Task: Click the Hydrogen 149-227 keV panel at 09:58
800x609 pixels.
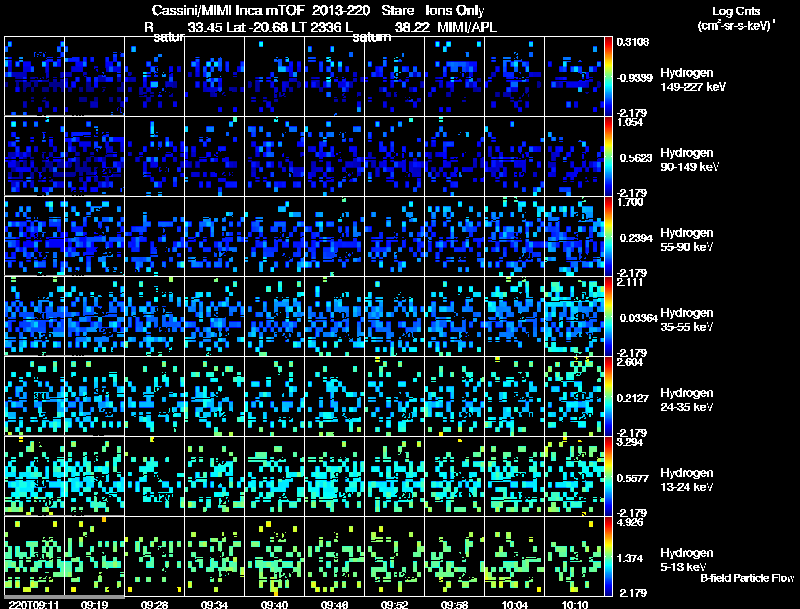Action: [x=455, y=76]
